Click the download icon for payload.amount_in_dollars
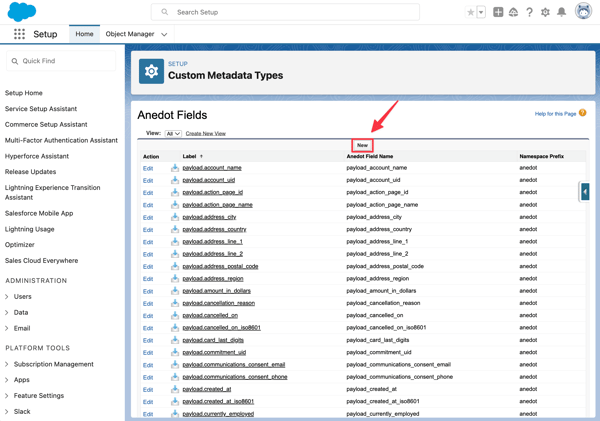The width and height of the screenshot is (600, 421). click(x=174, y=291)
